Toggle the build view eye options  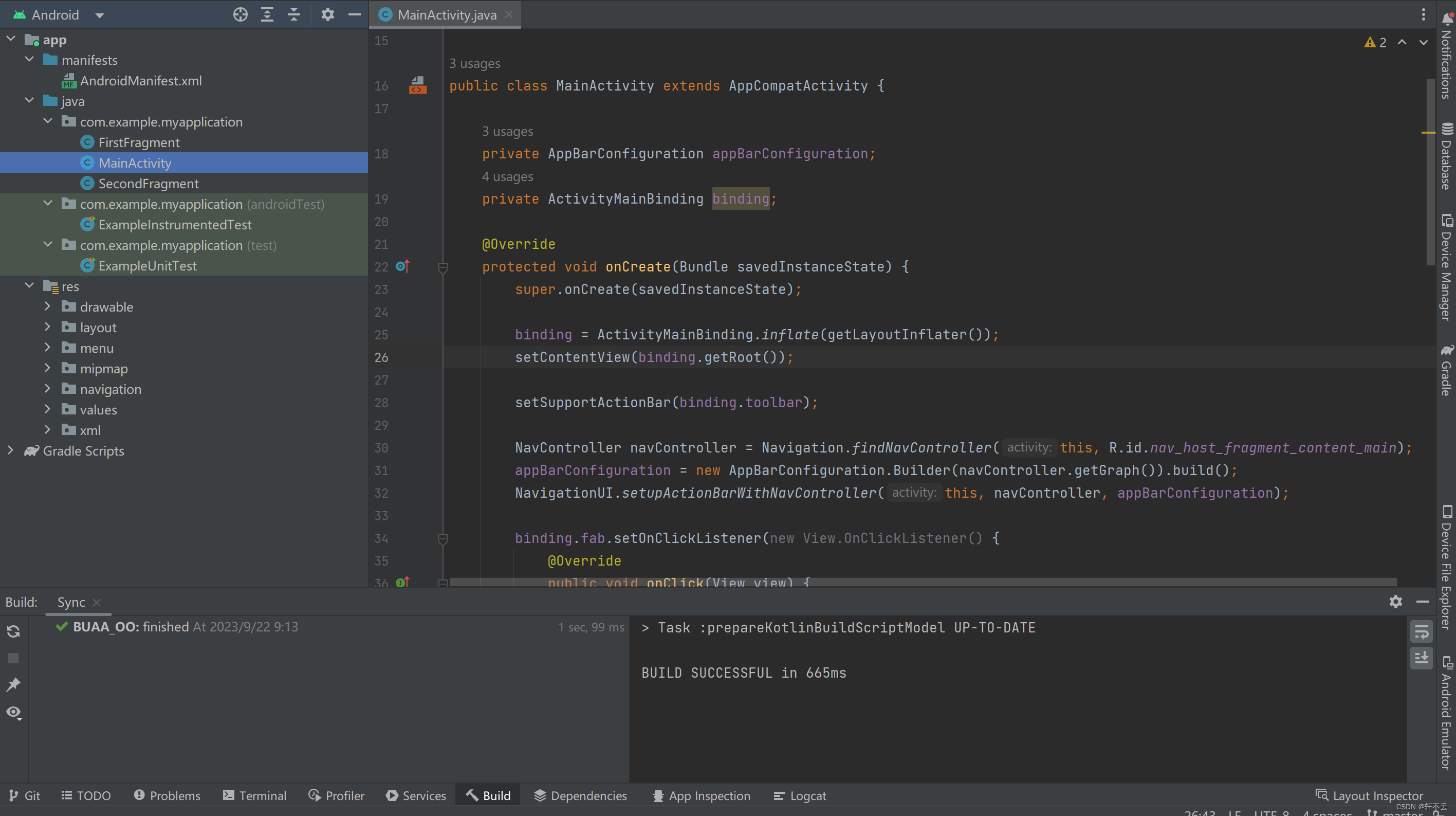point(13,713)
